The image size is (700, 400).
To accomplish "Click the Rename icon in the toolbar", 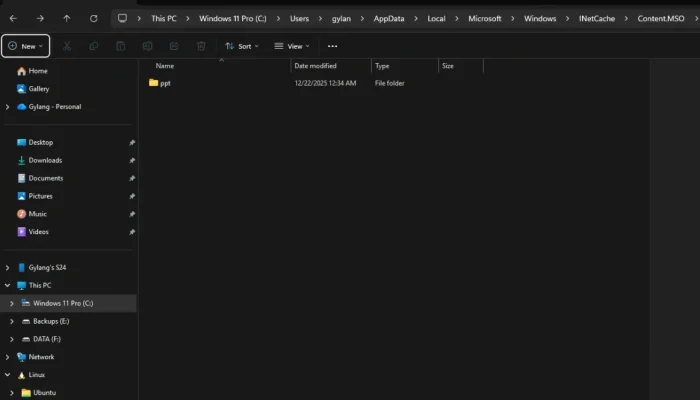I will (147, 46).
